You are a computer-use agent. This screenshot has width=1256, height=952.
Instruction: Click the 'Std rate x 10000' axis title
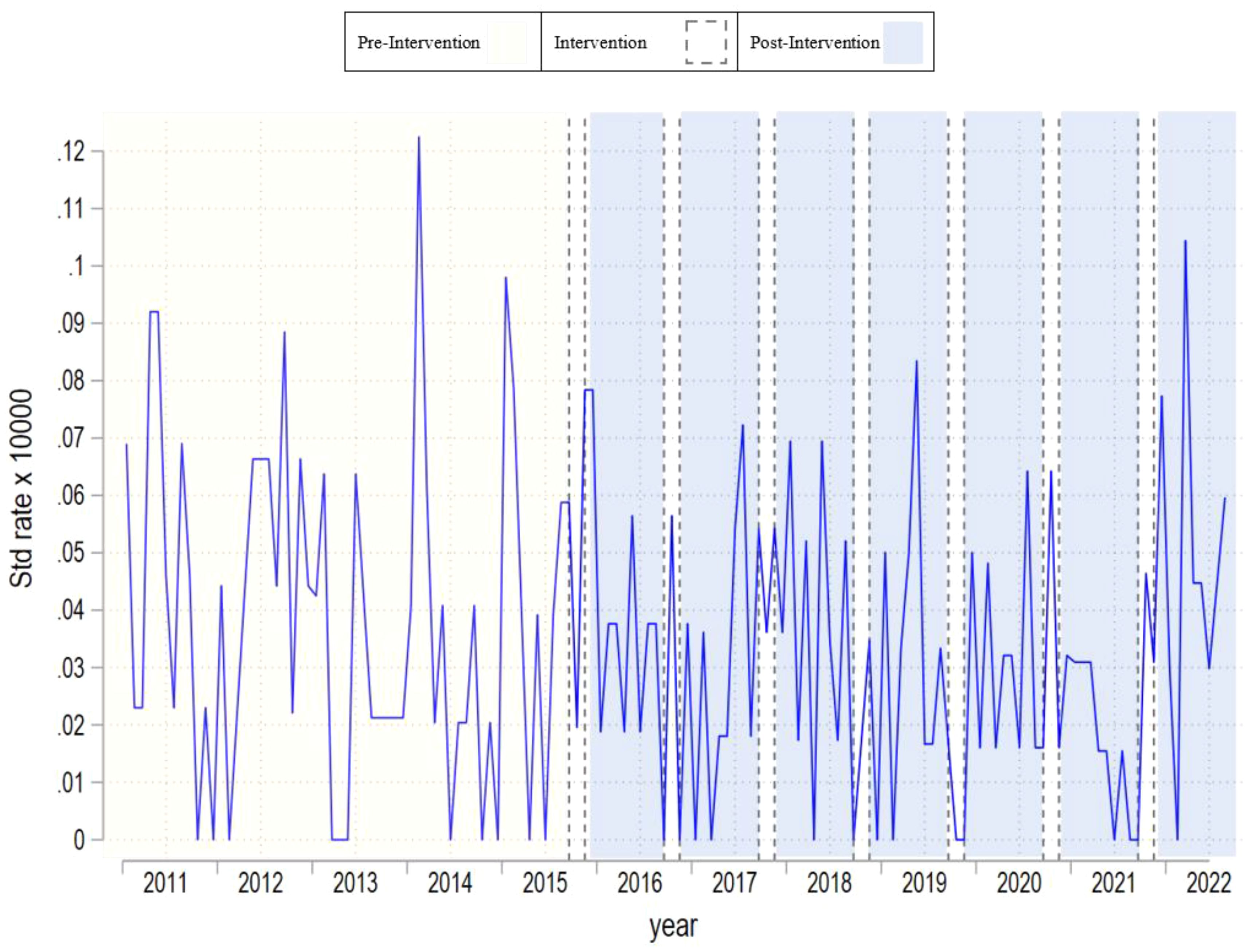(21, 488)
